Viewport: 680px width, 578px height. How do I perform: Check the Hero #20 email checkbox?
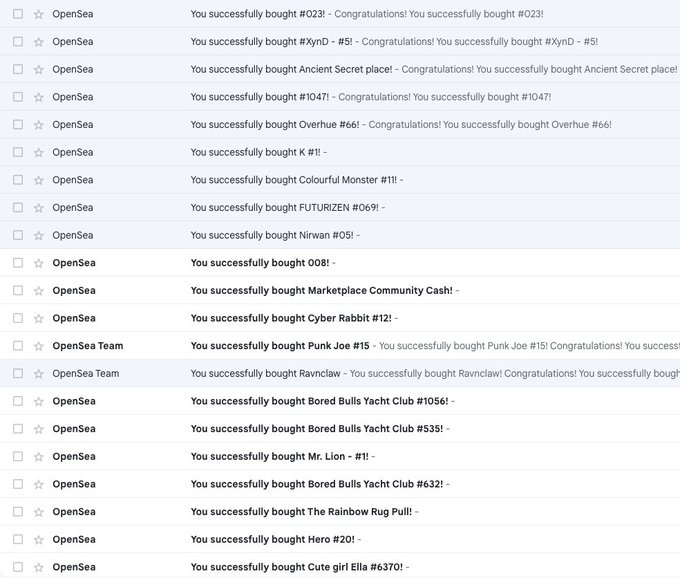click(18, 539)
